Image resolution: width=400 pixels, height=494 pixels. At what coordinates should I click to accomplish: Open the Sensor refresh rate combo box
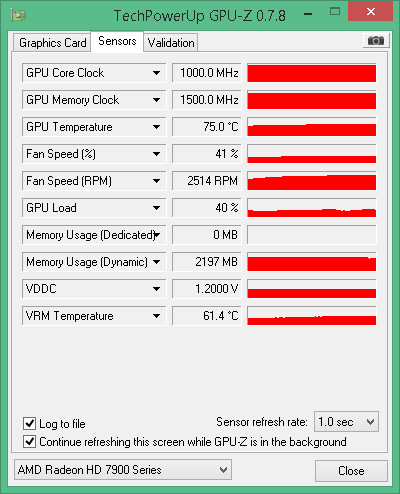(346, 422)
